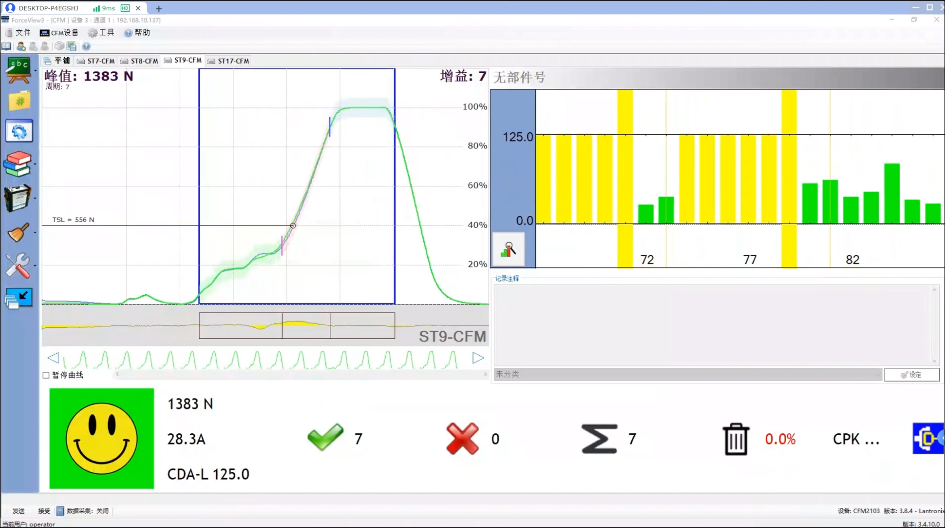
Task: Open the yellow hash folder icon
Action: [19, 100]
